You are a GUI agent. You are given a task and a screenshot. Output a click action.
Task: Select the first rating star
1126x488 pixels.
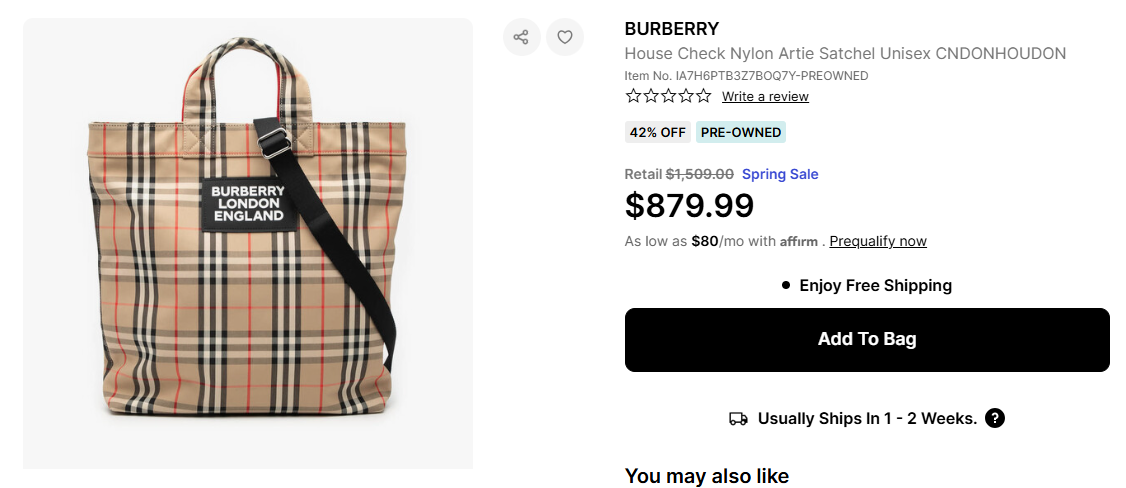click(x=633, y=96)
